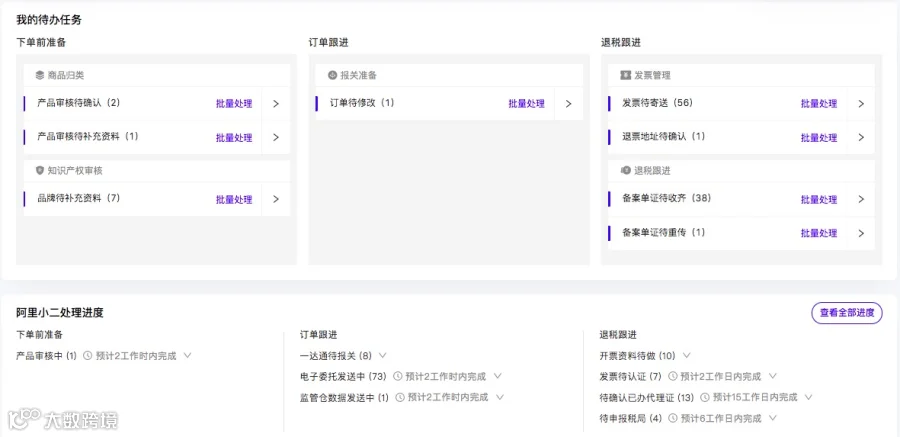Expand 电子委托发送中 progress item
This screenshot has height=437, width=900.
point(498,376)
